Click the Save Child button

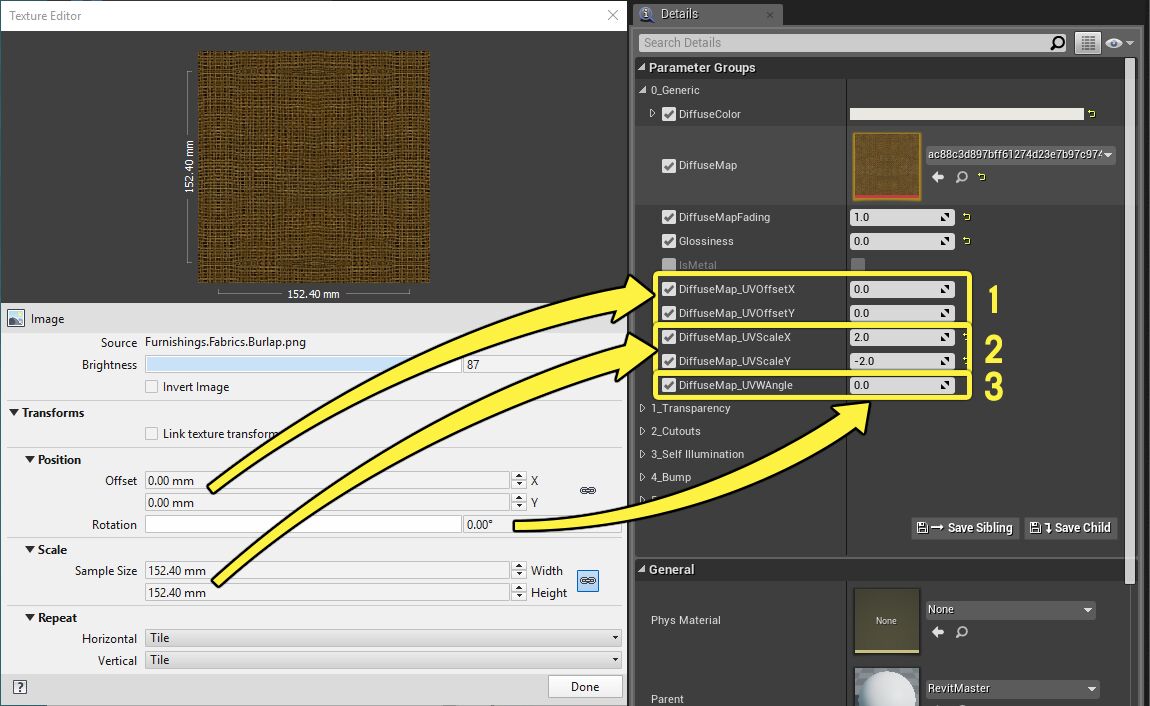pyautogui.click(x=1070, y=527)
